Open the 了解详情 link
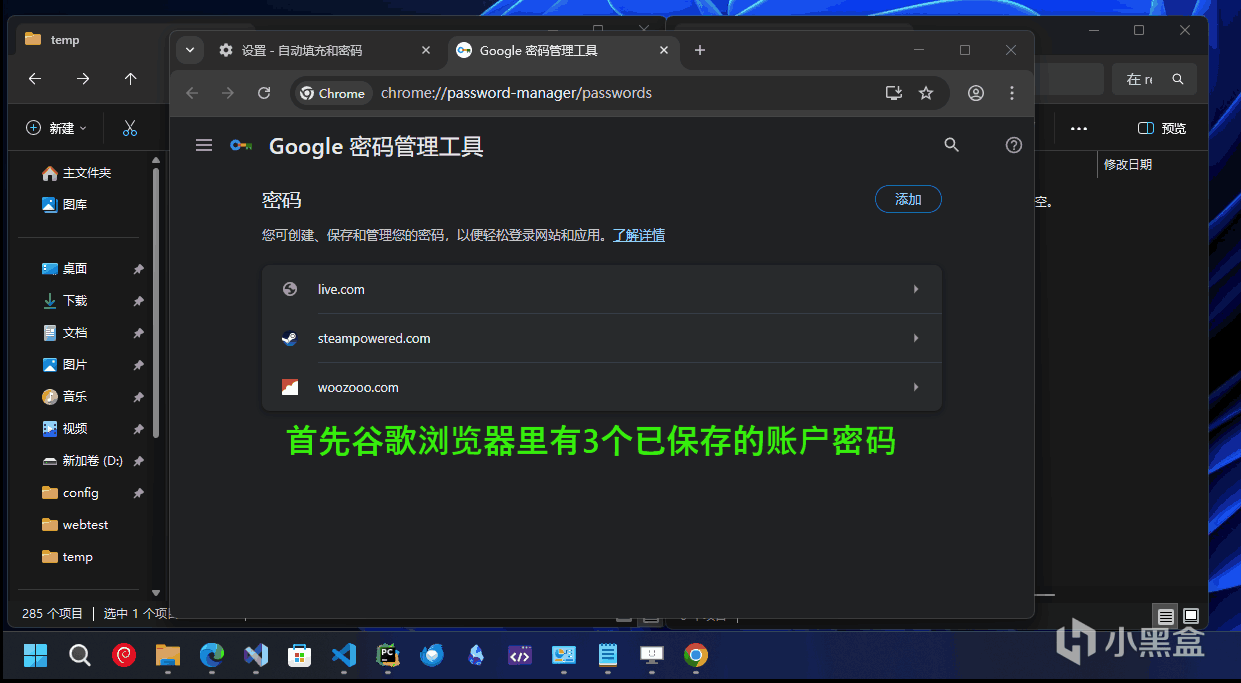Screen dimensions: 1241x683 pyautogui.click(x=639, y=234)
